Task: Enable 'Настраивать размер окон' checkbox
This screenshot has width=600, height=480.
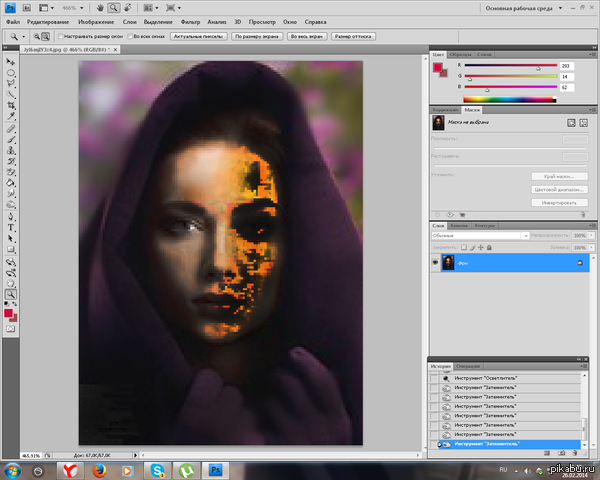Action: 62,35
